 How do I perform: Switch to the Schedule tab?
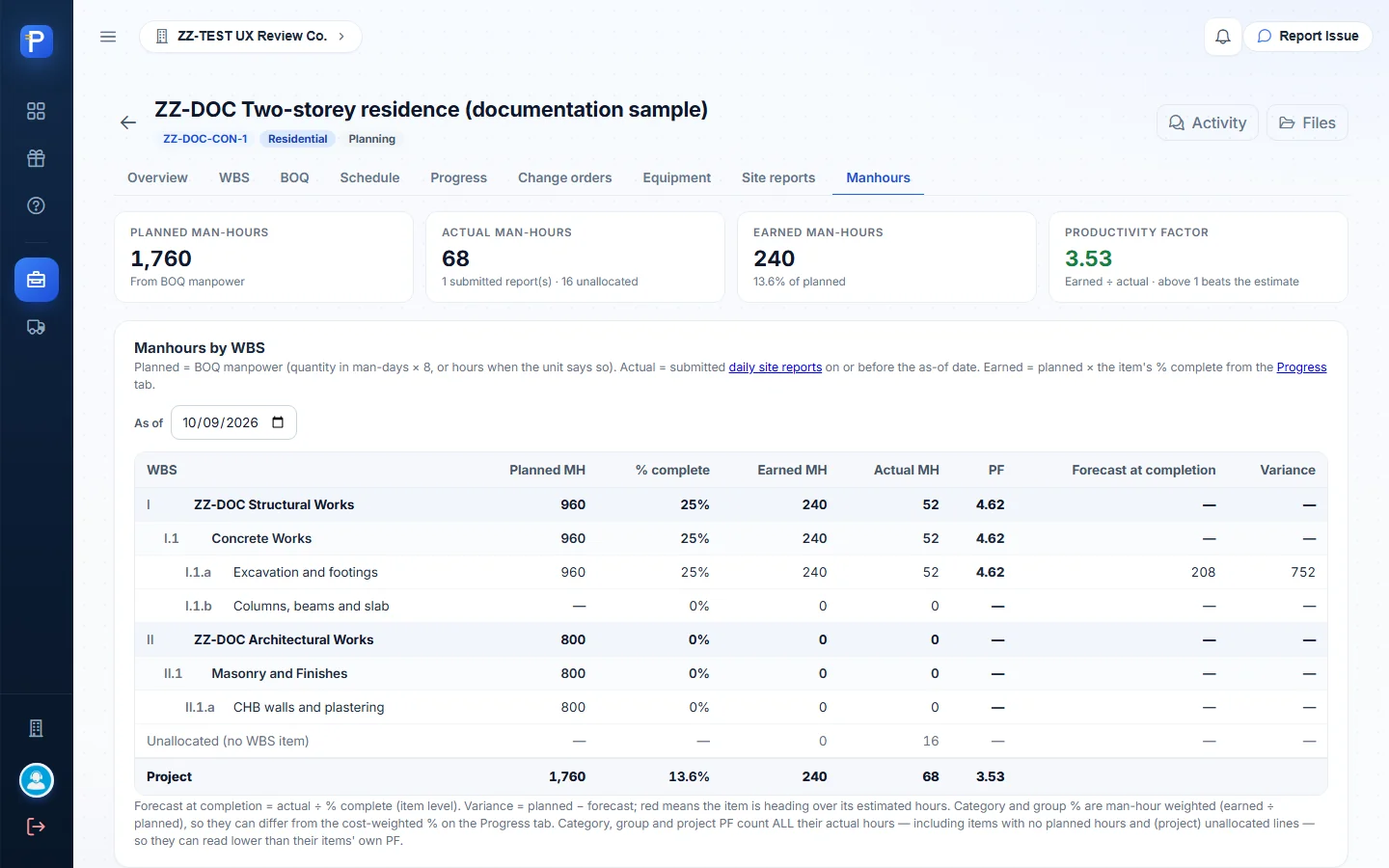(x=369, y=177)
